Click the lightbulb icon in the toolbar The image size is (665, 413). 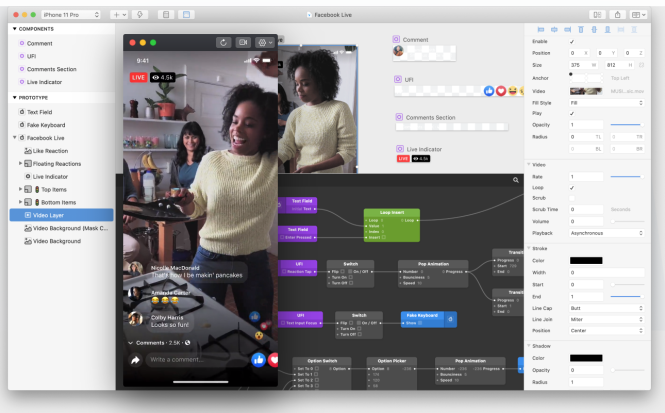point(140,15)
